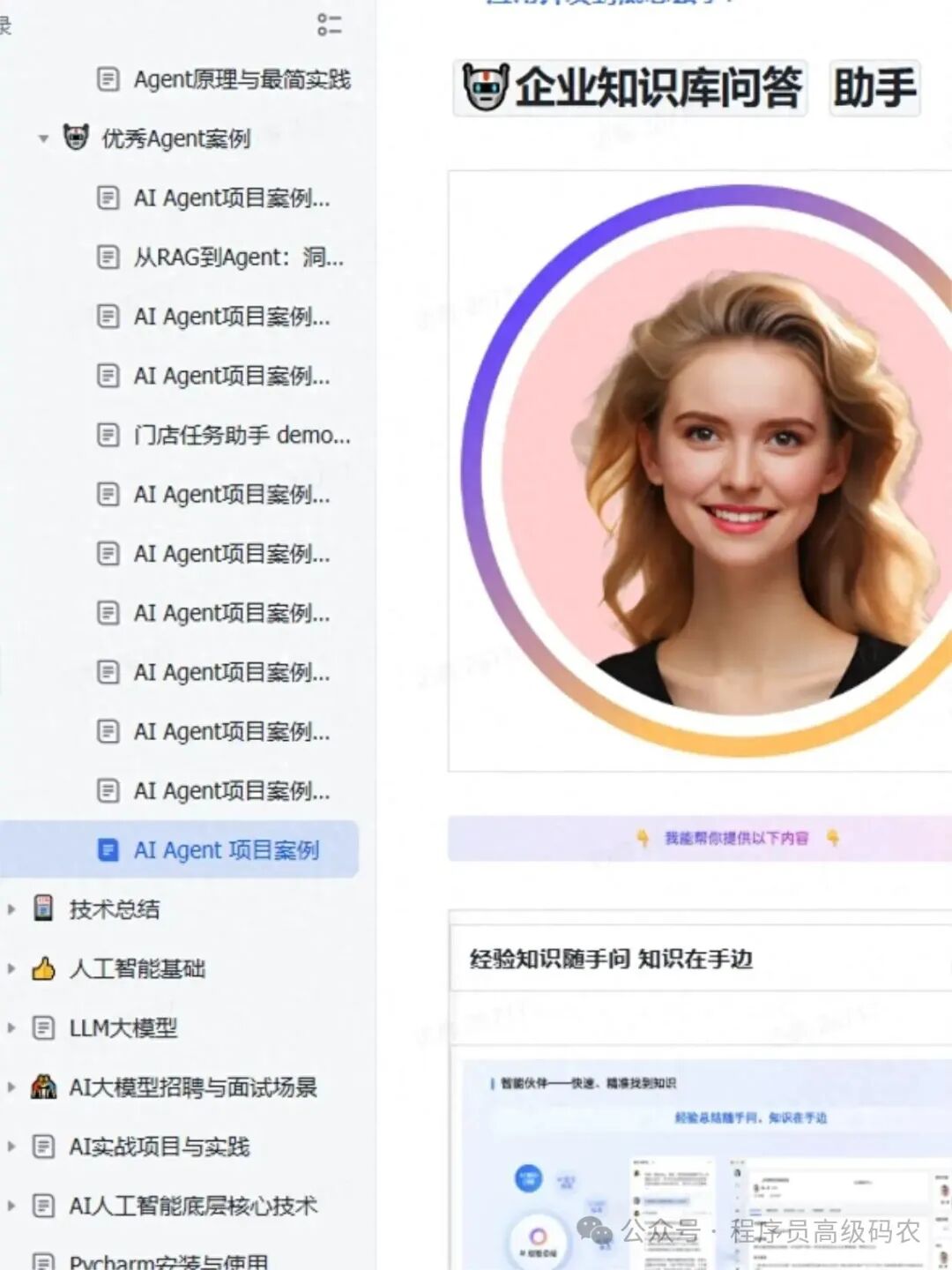This screenshot has width=952, height=1270.
Task: Open the 技术总结 section label
Action: [115, 909]
